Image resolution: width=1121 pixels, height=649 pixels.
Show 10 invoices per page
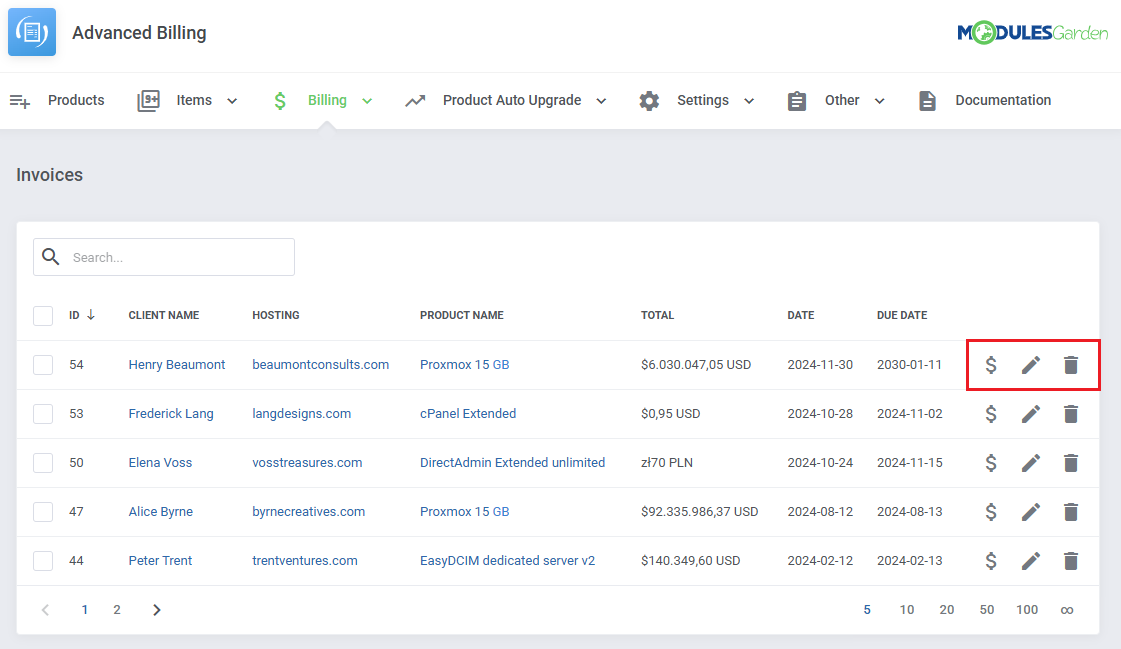[907, 610]
